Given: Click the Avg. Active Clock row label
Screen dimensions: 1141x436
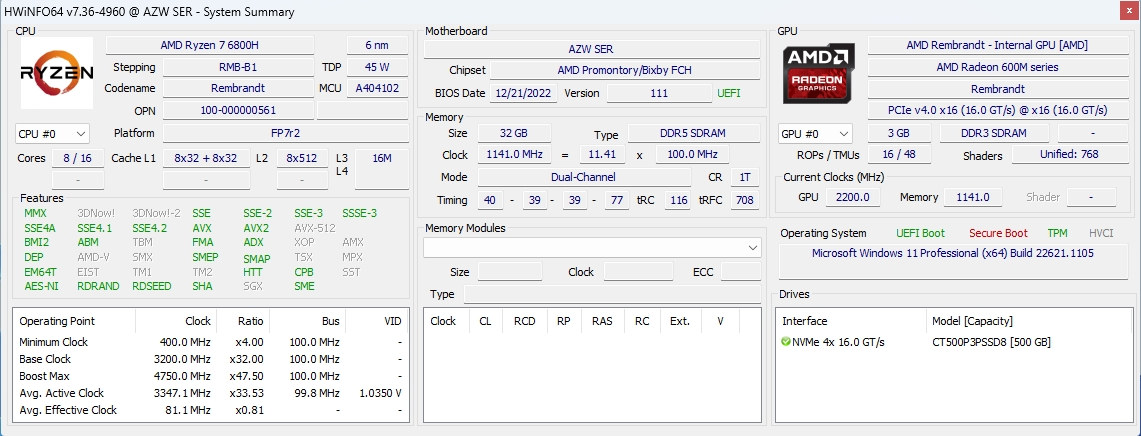Looking at the screenshot, I should 61,393.
